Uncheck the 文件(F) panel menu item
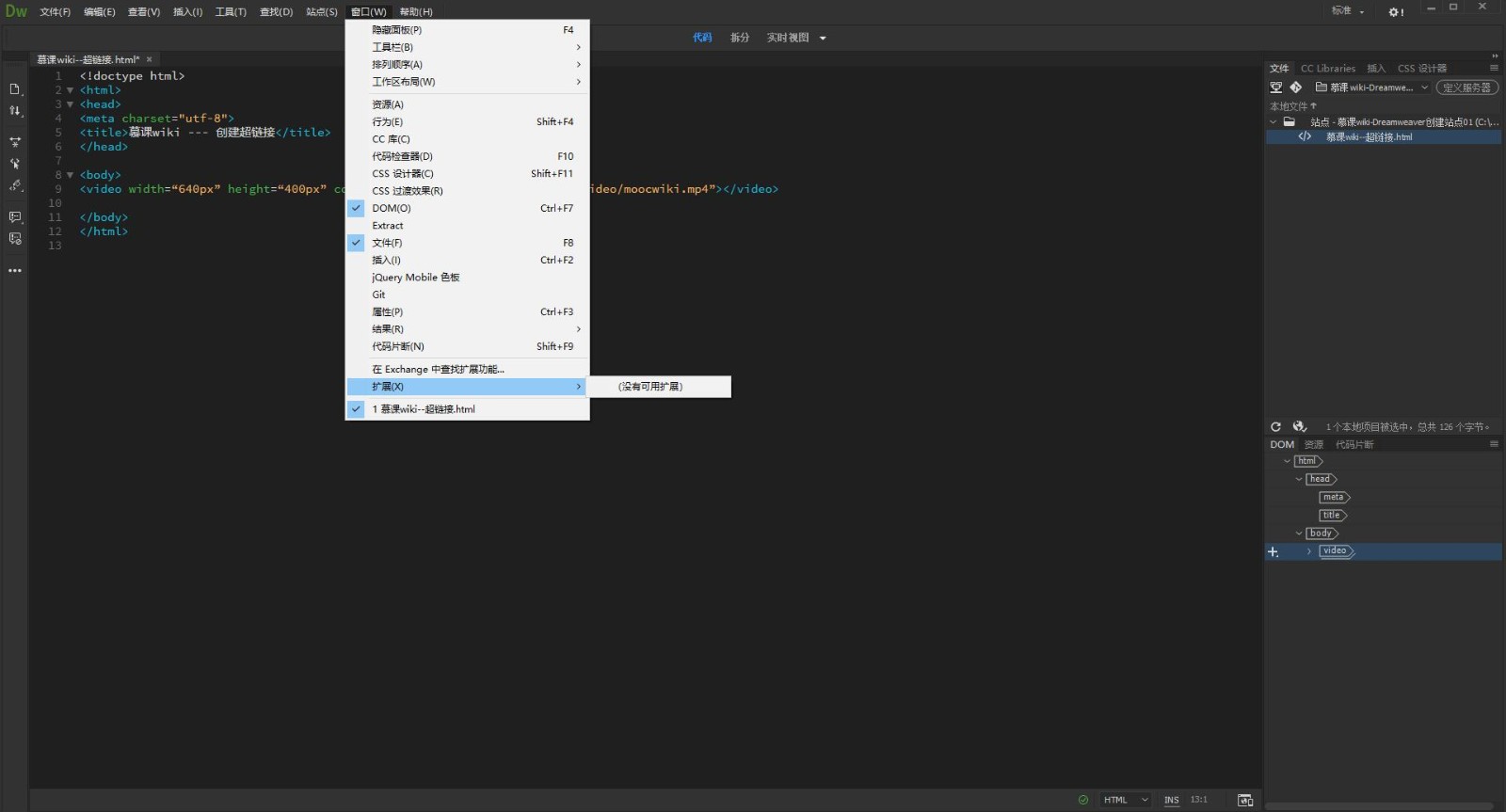The image size is (1506, 812). tap(468, 243)
